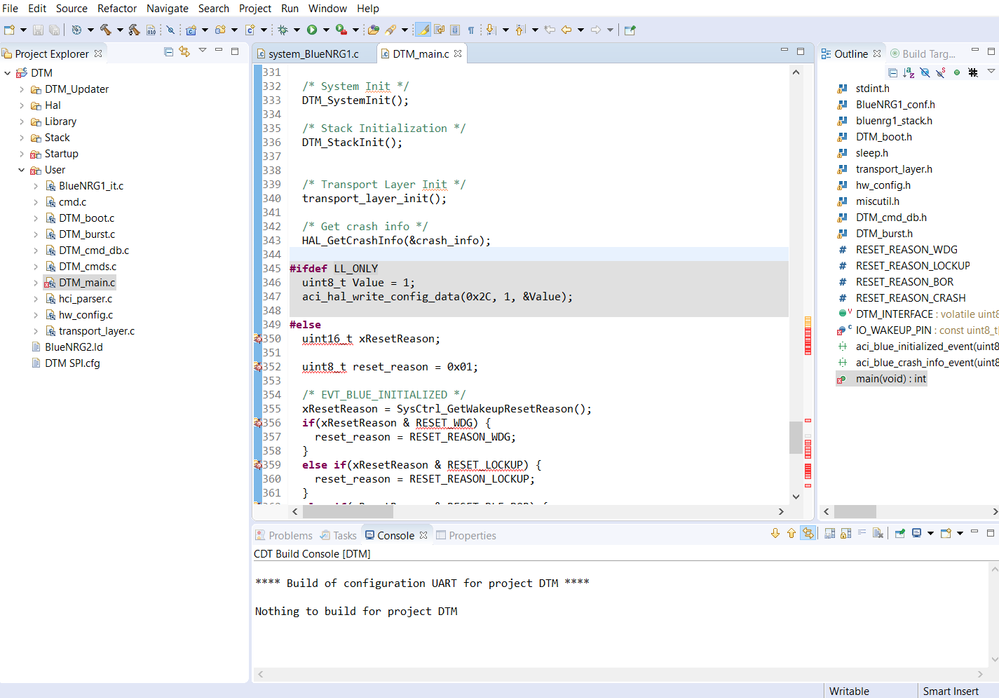Click Next Error arrow in Console toolbar
This screenshot has width=999, height=698.
(x=775, y=534)
